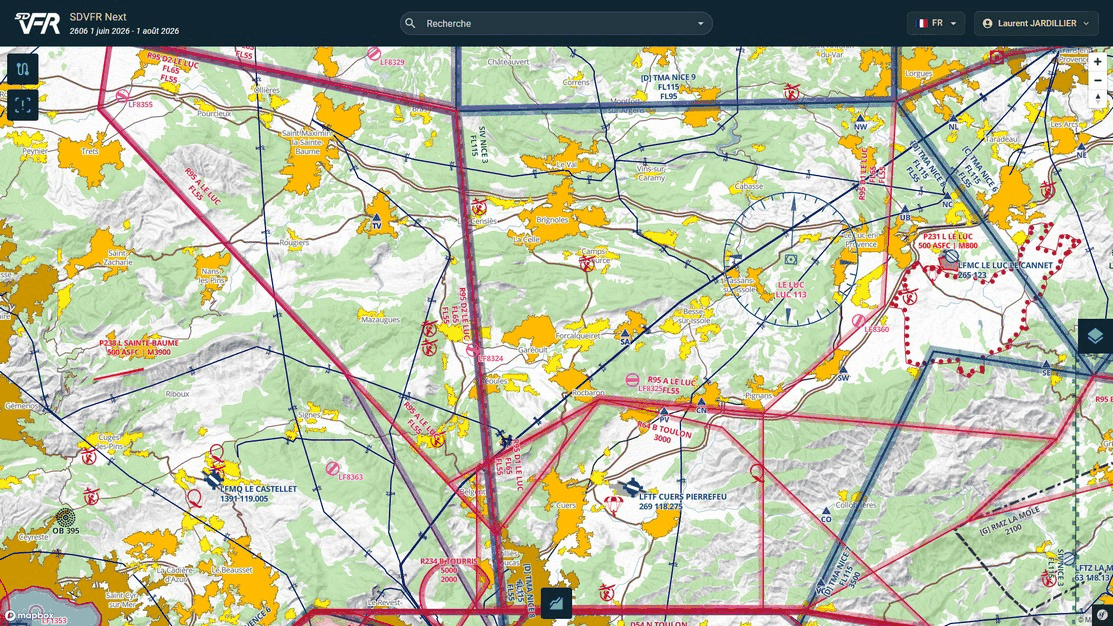
Task: Select the LFMQ Le Castellet aerodrome symbol
Action: [x=213, y=478]
